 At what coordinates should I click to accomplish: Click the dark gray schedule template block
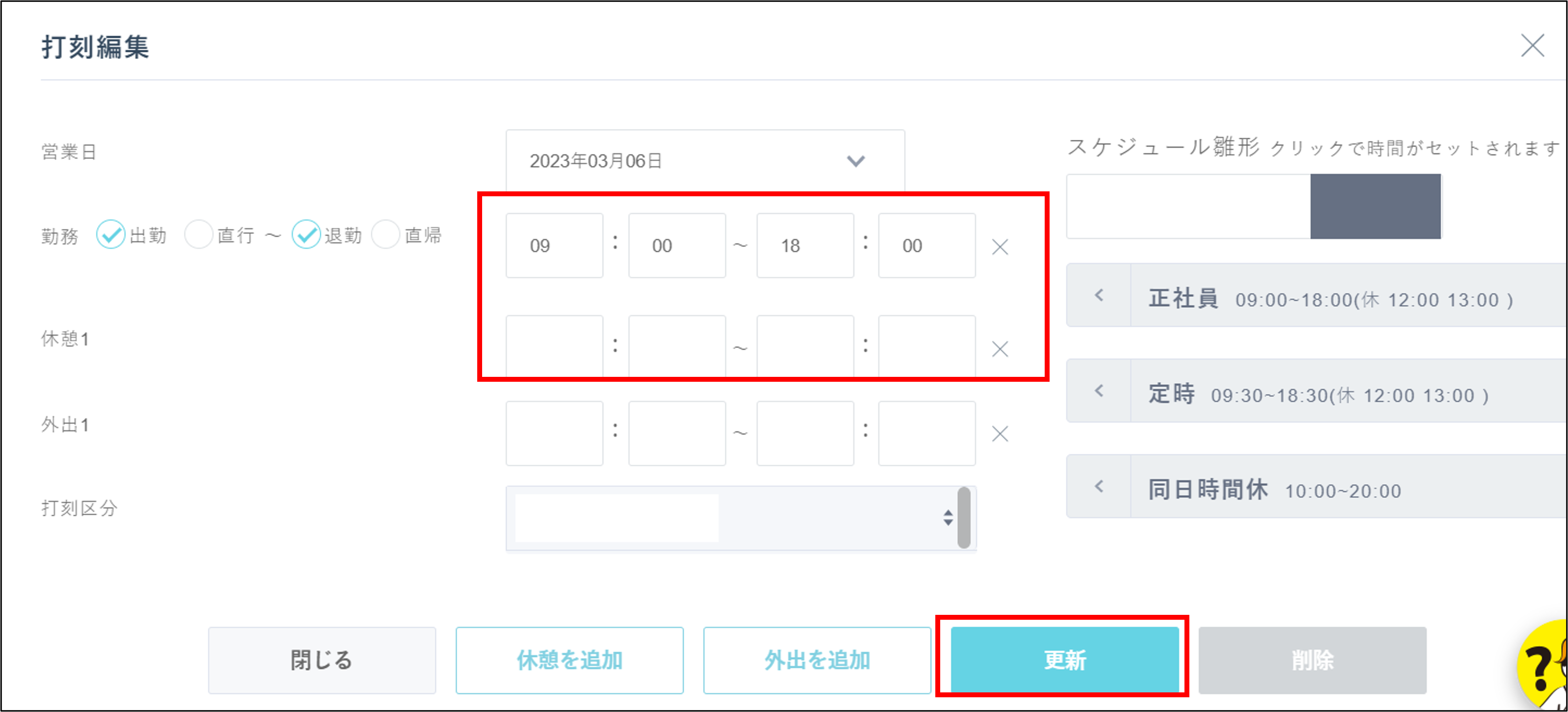pos(1375,207)
